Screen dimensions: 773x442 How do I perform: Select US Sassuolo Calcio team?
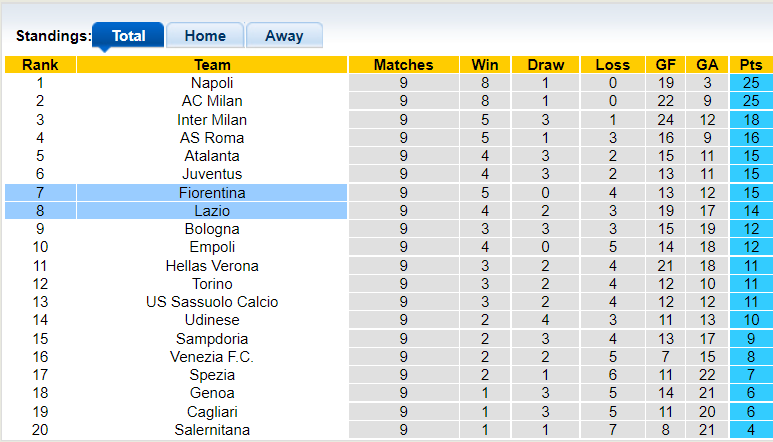click(212, 302)
